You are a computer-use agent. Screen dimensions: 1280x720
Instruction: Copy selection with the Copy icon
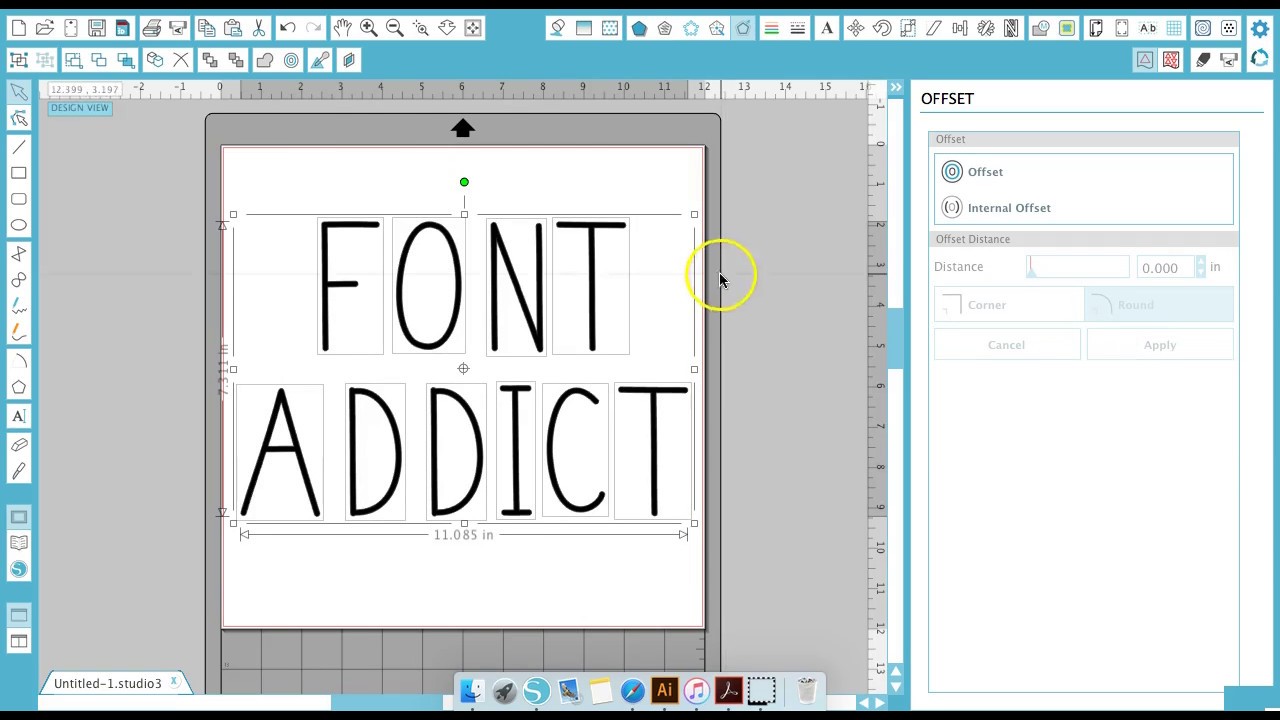(x=207, y=28)
